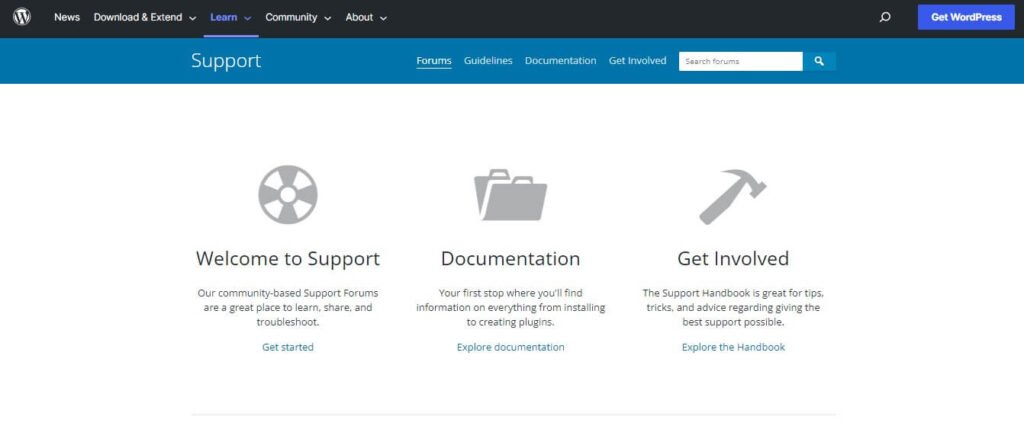Select the Forums tab

[434, 61]
